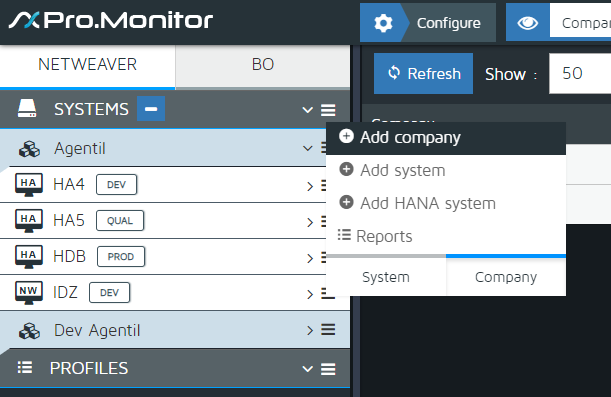Click the IDZ NW monitor icon
611x397 pixels.
coord(28,293)
